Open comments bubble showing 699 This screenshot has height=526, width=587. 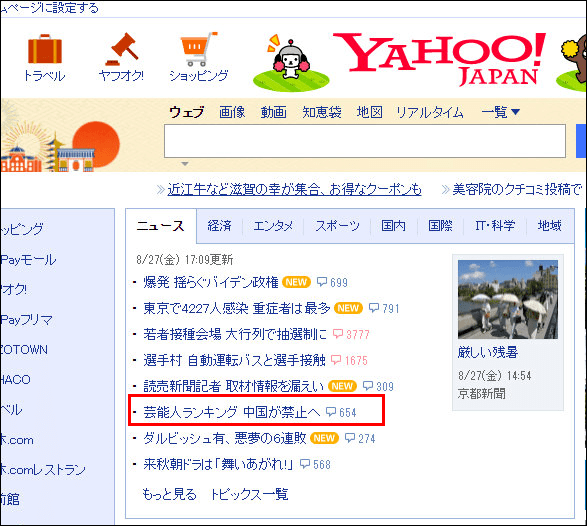pos(332,282)
